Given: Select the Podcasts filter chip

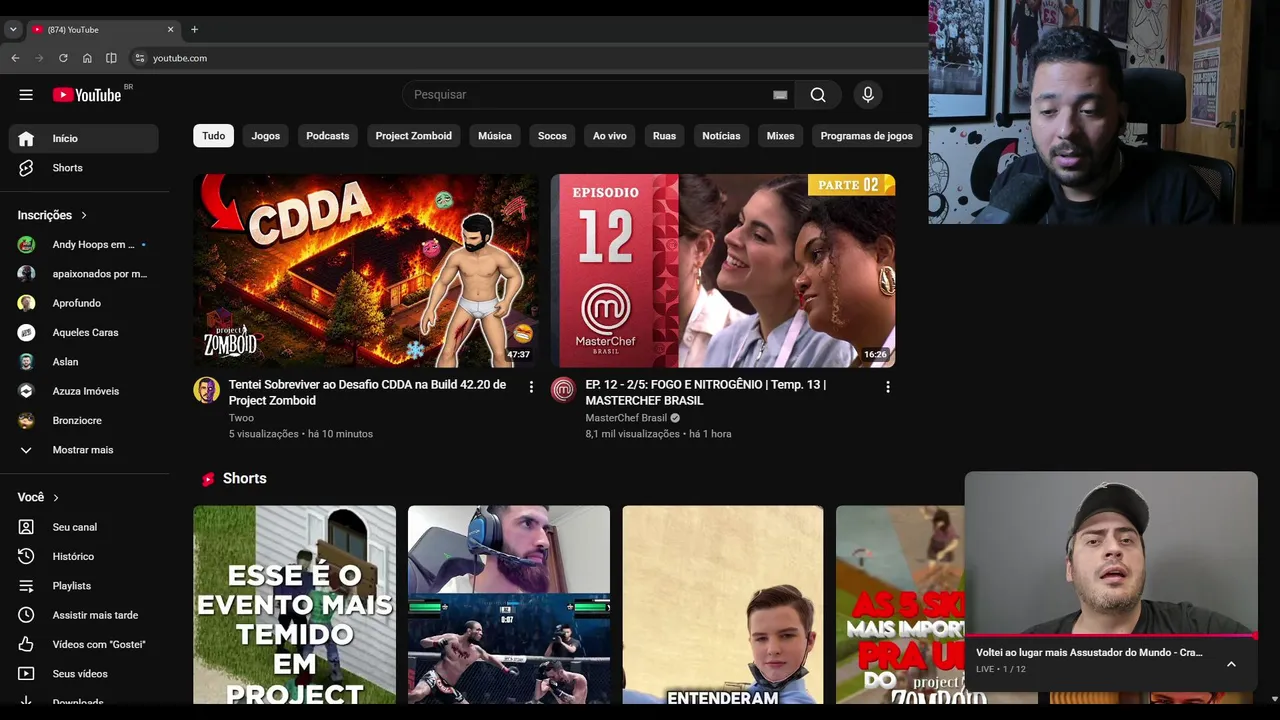Looking at the screenshot, I should coord(328,136).
